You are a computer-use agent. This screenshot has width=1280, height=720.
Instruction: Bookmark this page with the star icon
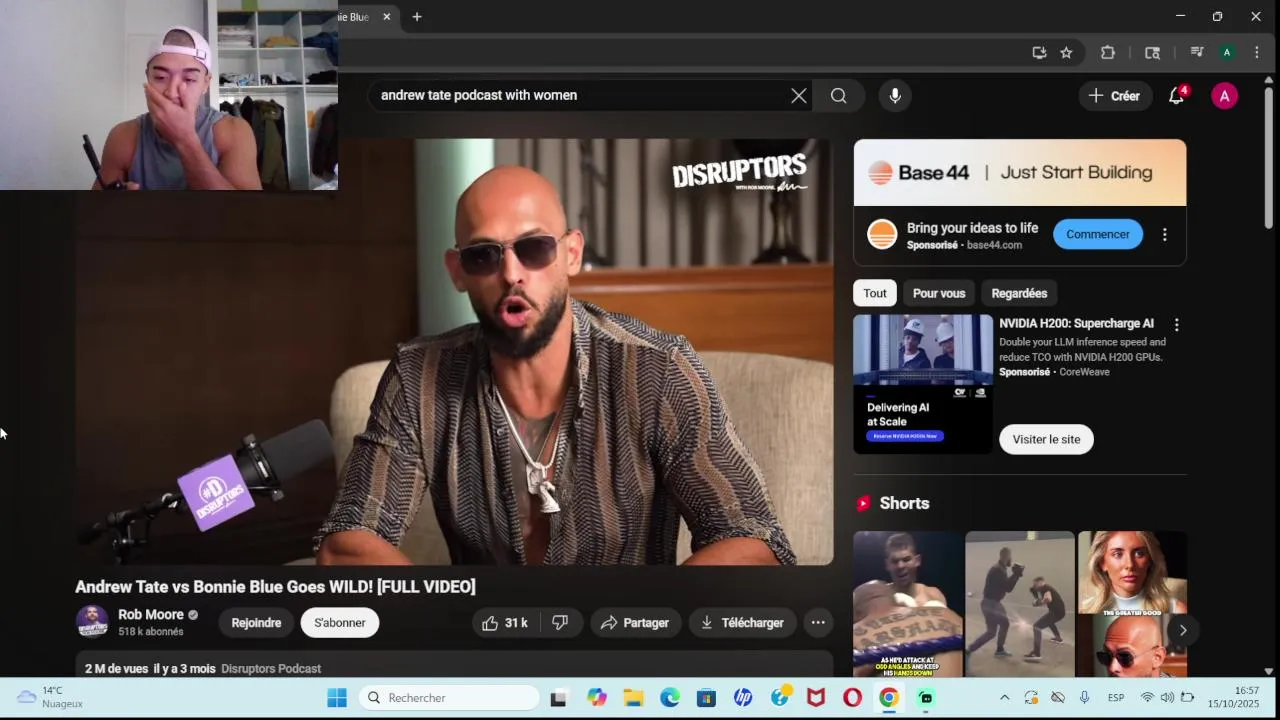1066,53
